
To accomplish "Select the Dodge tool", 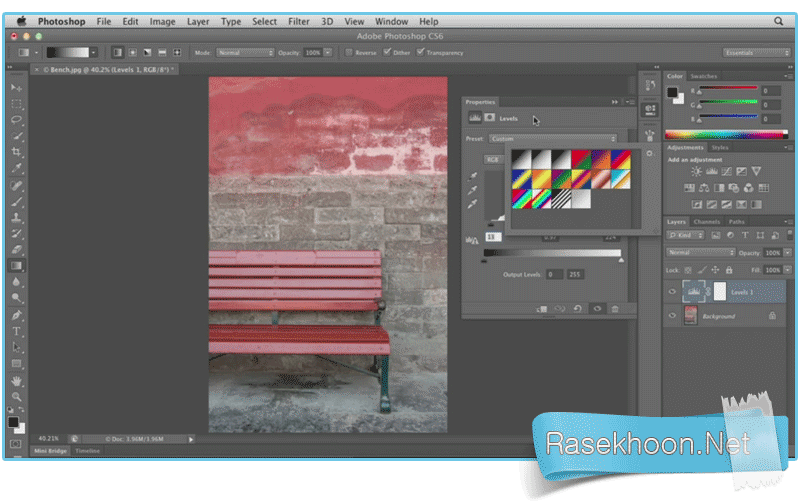I will (16, 297).
